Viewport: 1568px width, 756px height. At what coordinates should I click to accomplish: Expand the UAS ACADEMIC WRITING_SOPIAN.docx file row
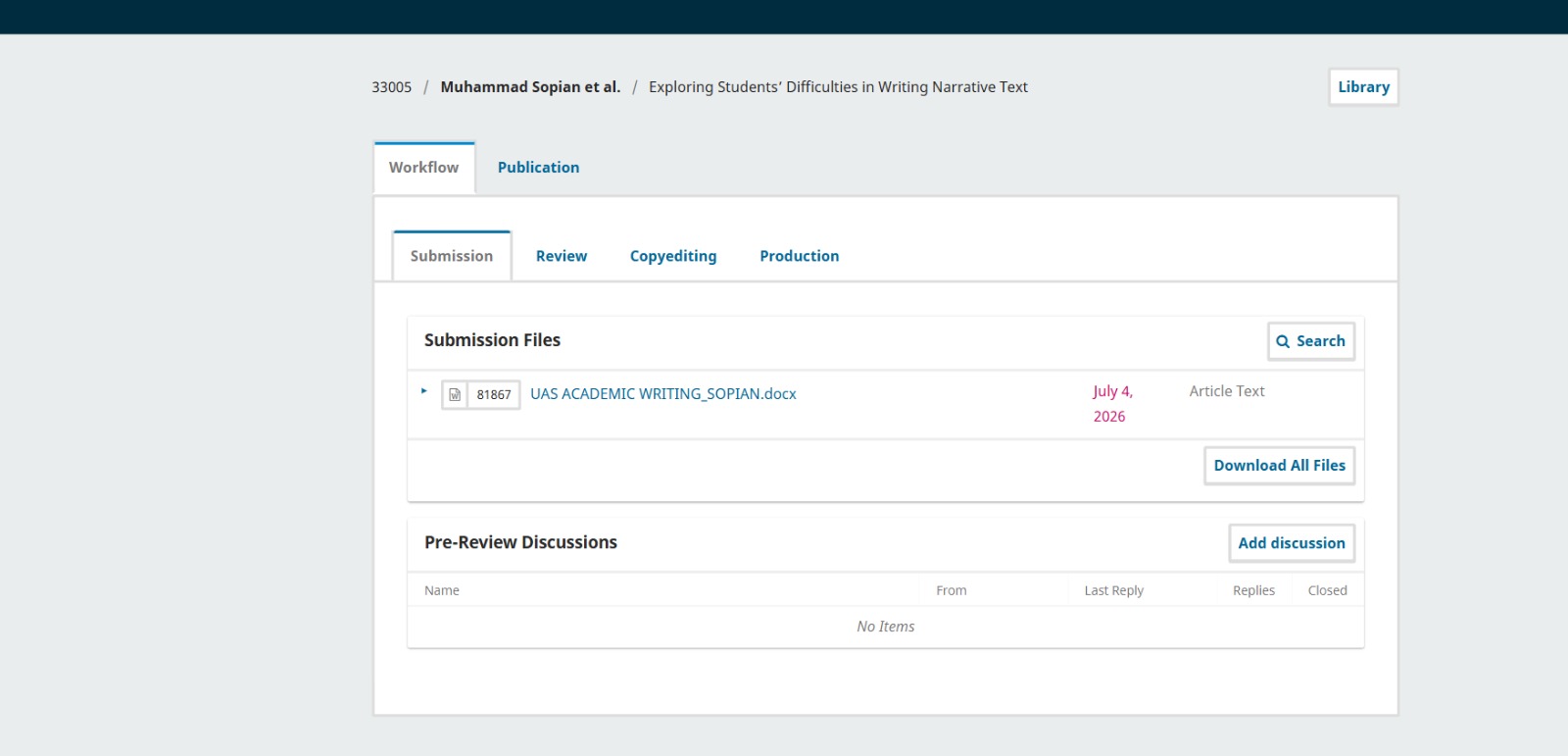click(x=423, y=391)
